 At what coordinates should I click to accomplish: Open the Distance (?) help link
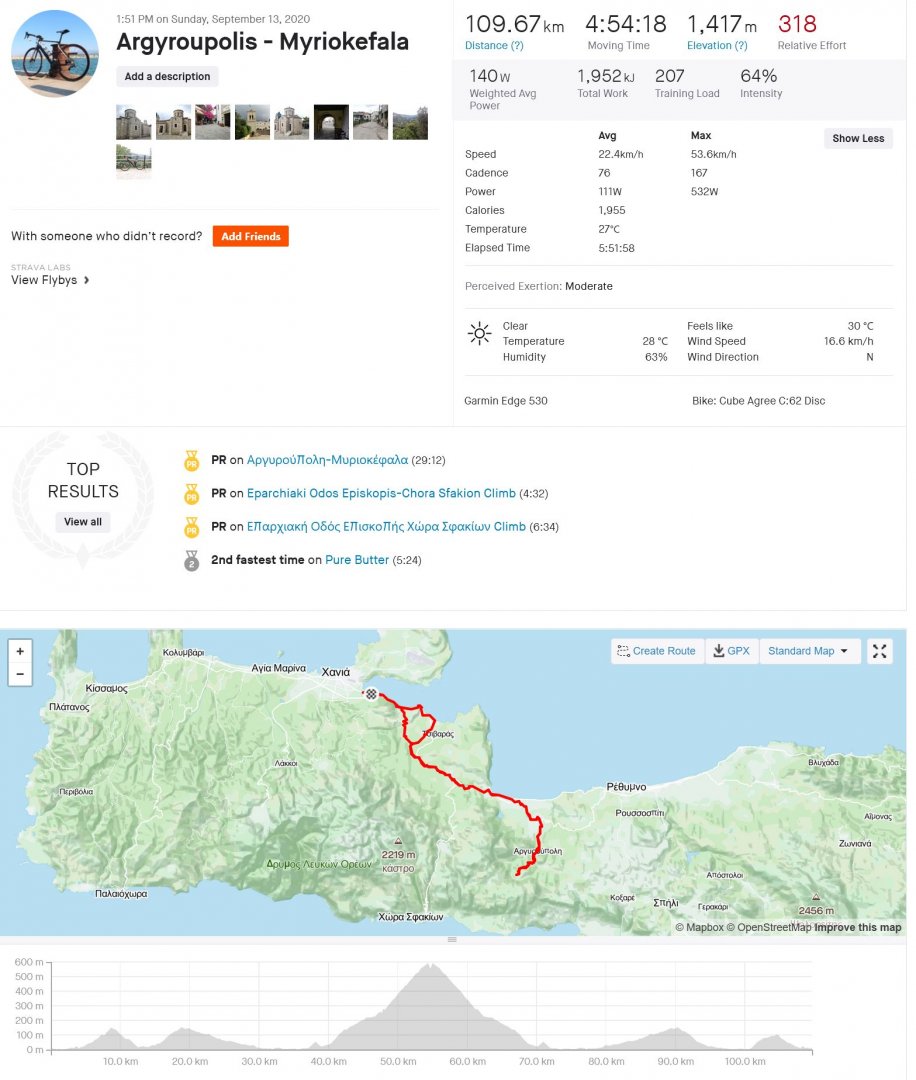494,46
